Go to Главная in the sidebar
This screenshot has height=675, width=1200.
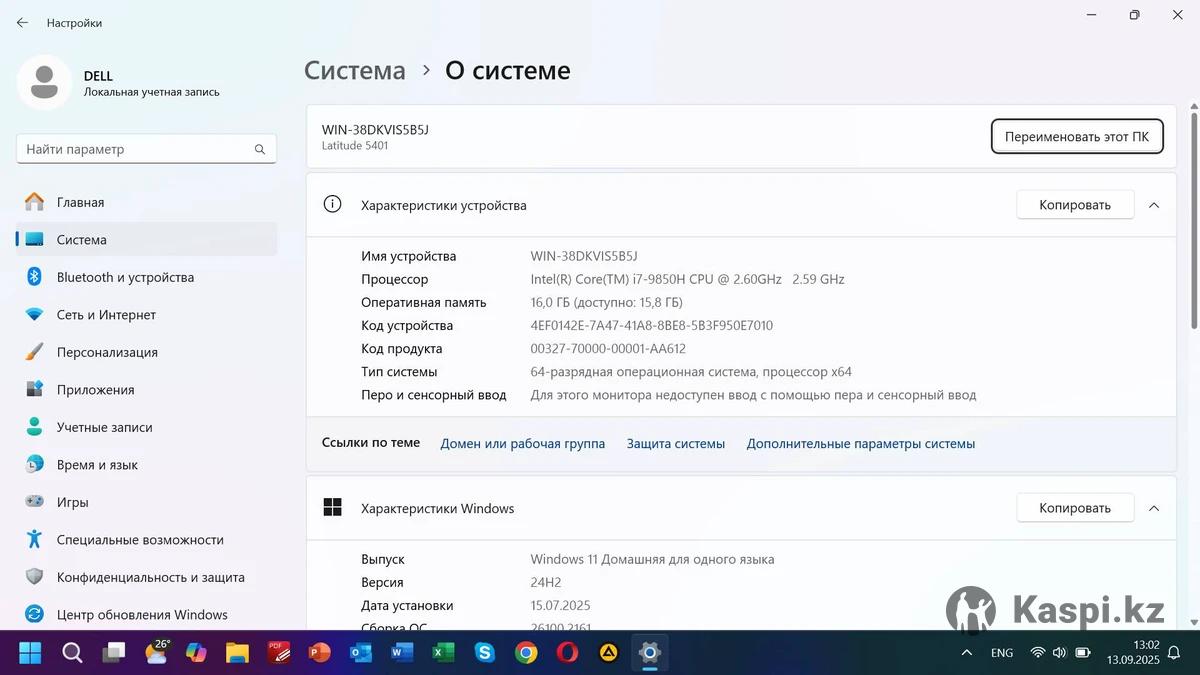pos(80,202)
